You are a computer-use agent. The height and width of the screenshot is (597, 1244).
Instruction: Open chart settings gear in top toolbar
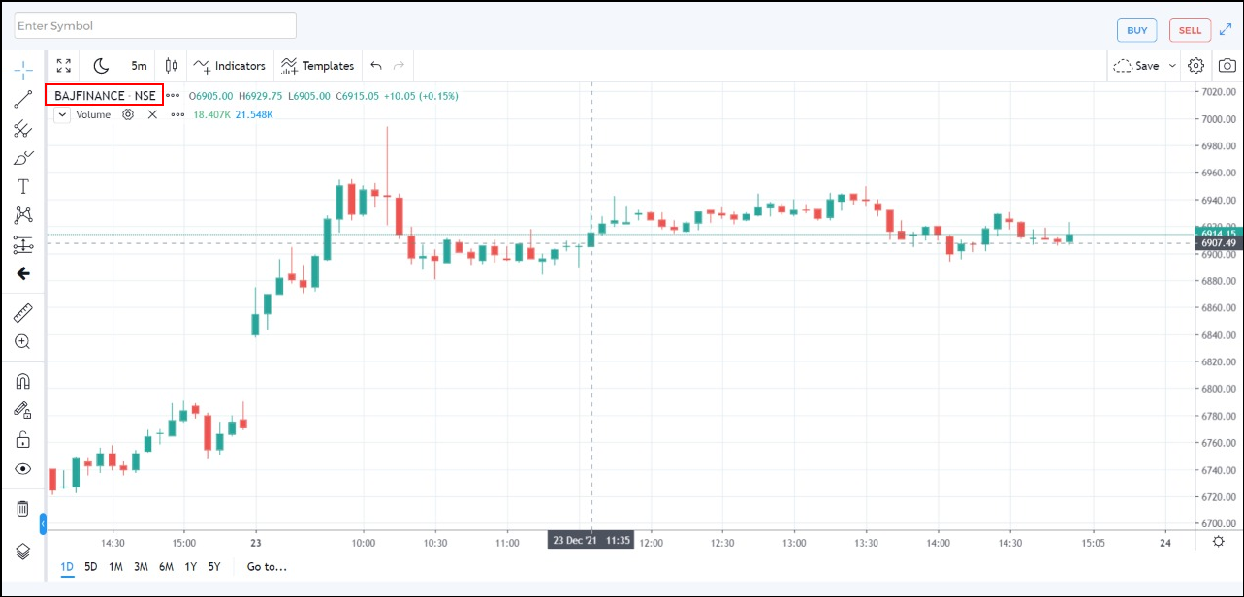click(x=1196, y=66)
